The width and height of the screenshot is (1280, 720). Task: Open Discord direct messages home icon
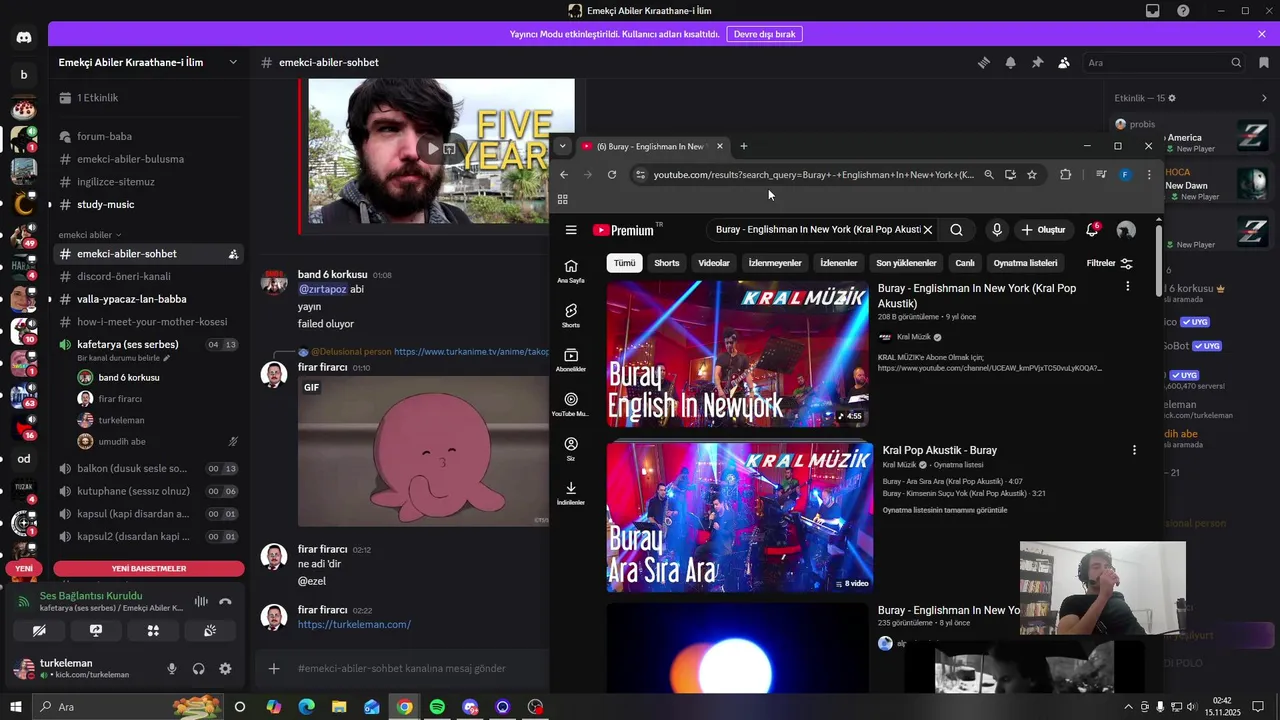click(24, 37)
